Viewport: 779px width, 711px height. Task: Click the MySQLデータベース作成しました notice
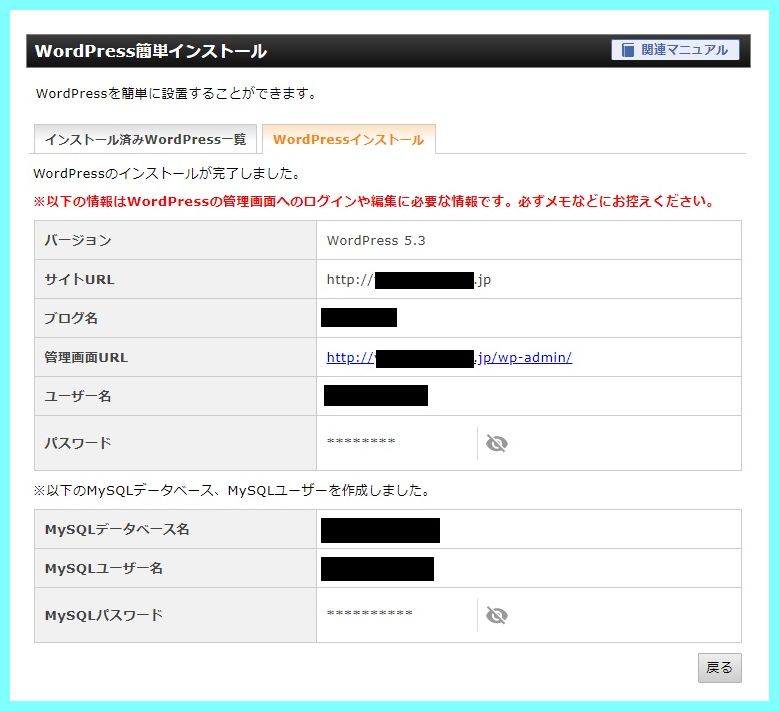click(x=232, y=490)
